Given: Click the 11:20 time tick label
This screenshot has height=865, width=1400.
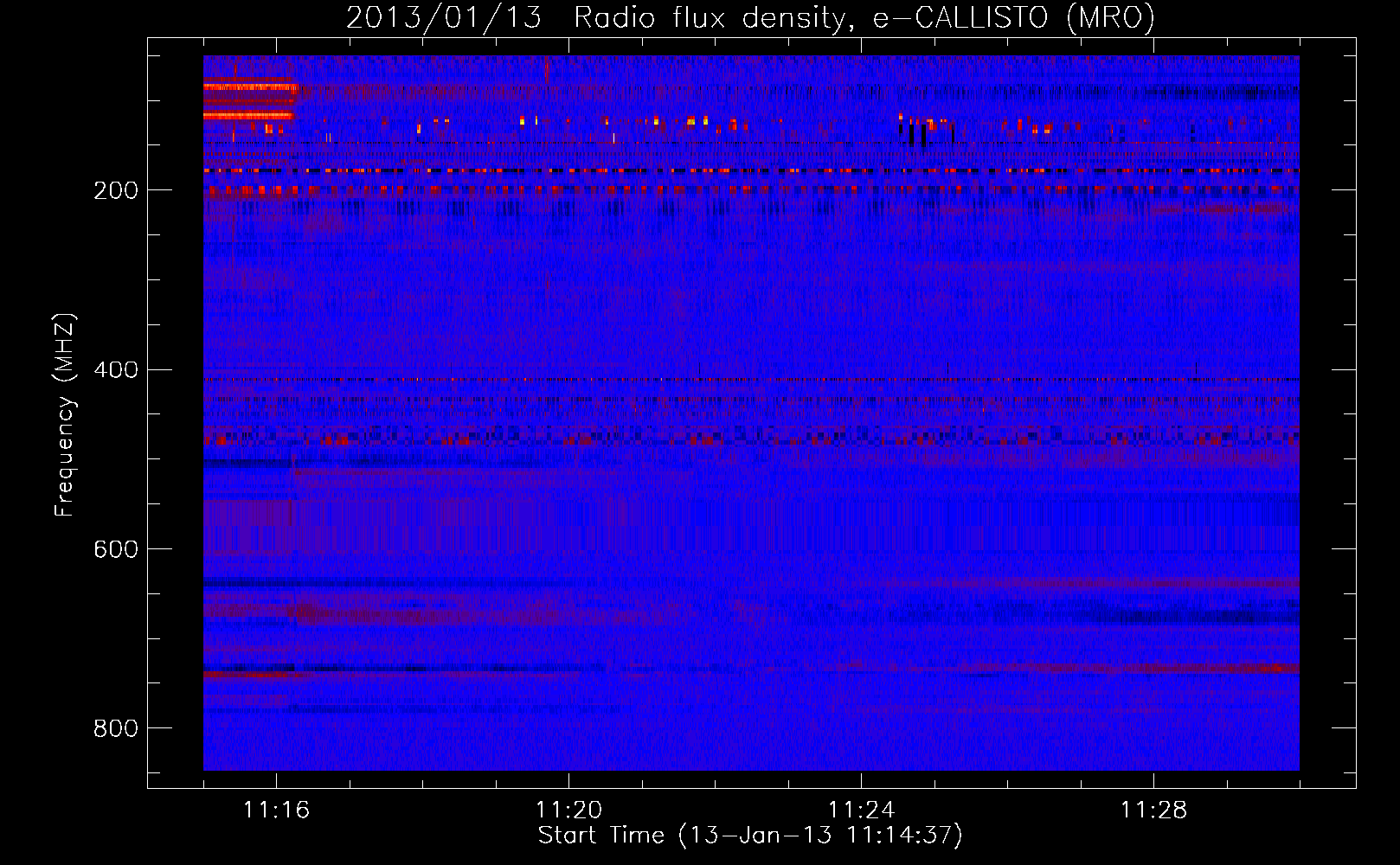Looking at the screenshot, I should pos(568,810).
